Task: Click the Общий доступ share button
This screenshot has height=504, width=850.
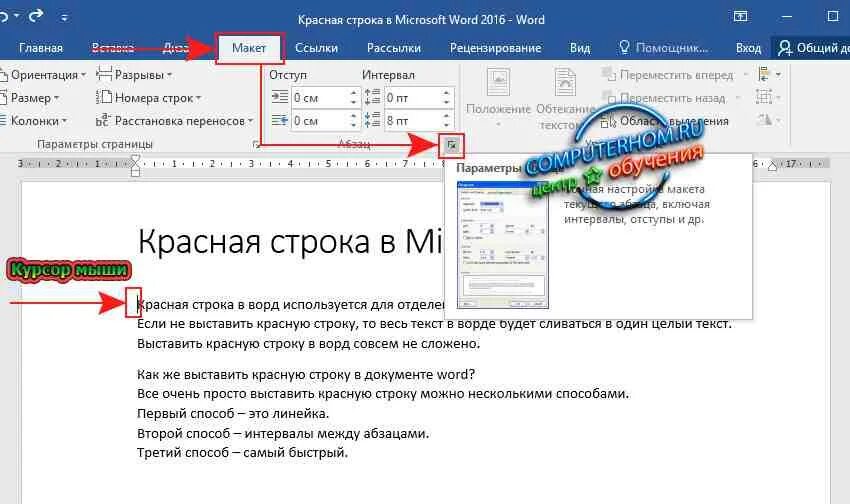Action: click(813, 48)
